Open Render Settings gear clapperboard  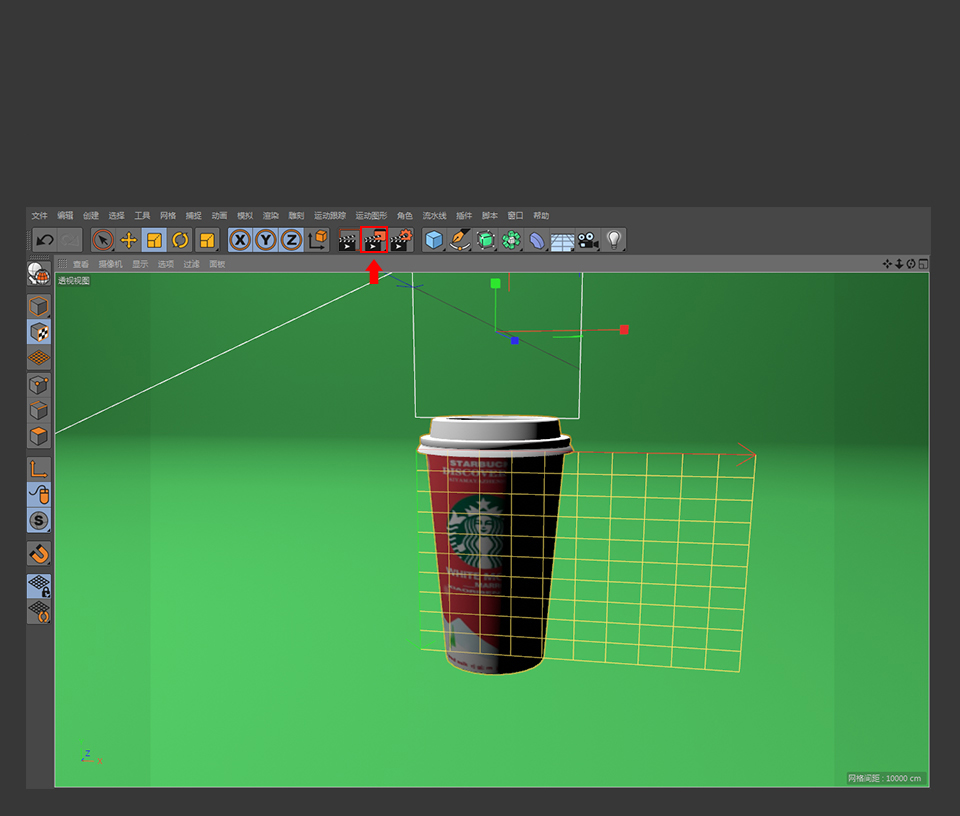pos(401,240)
